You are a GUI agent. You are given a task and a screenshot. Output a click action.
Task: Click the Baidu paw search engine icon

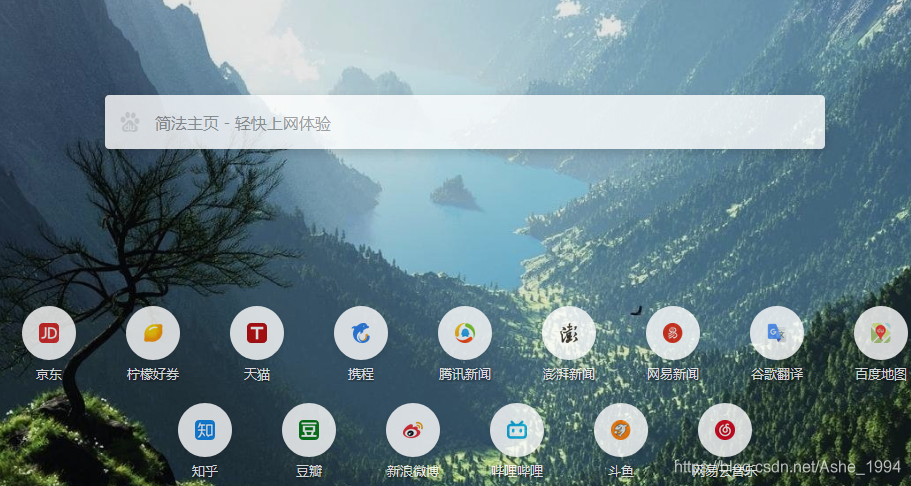[130, 122]
